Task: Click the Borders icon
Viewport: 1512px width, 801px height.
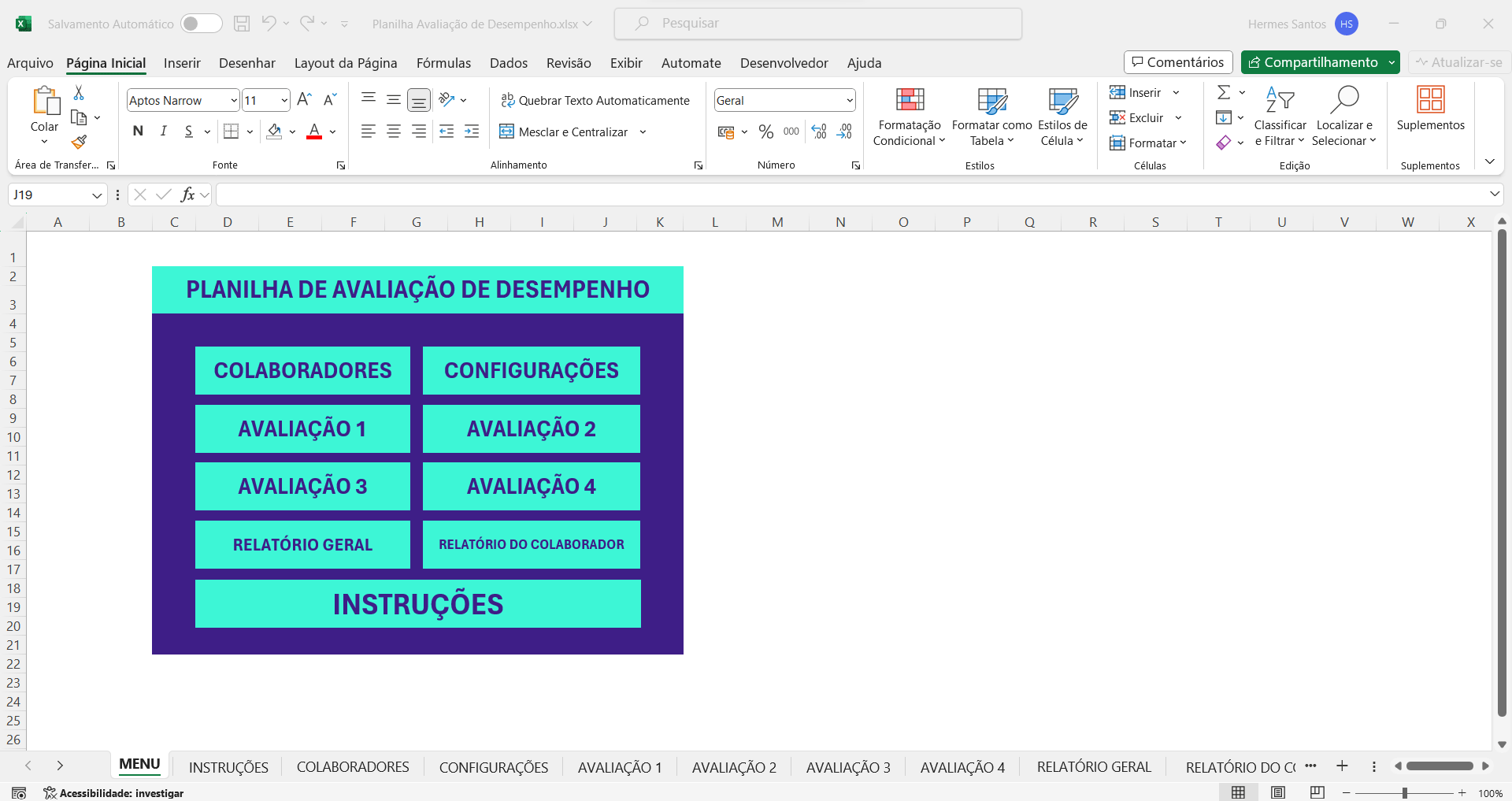Action: 231,132
